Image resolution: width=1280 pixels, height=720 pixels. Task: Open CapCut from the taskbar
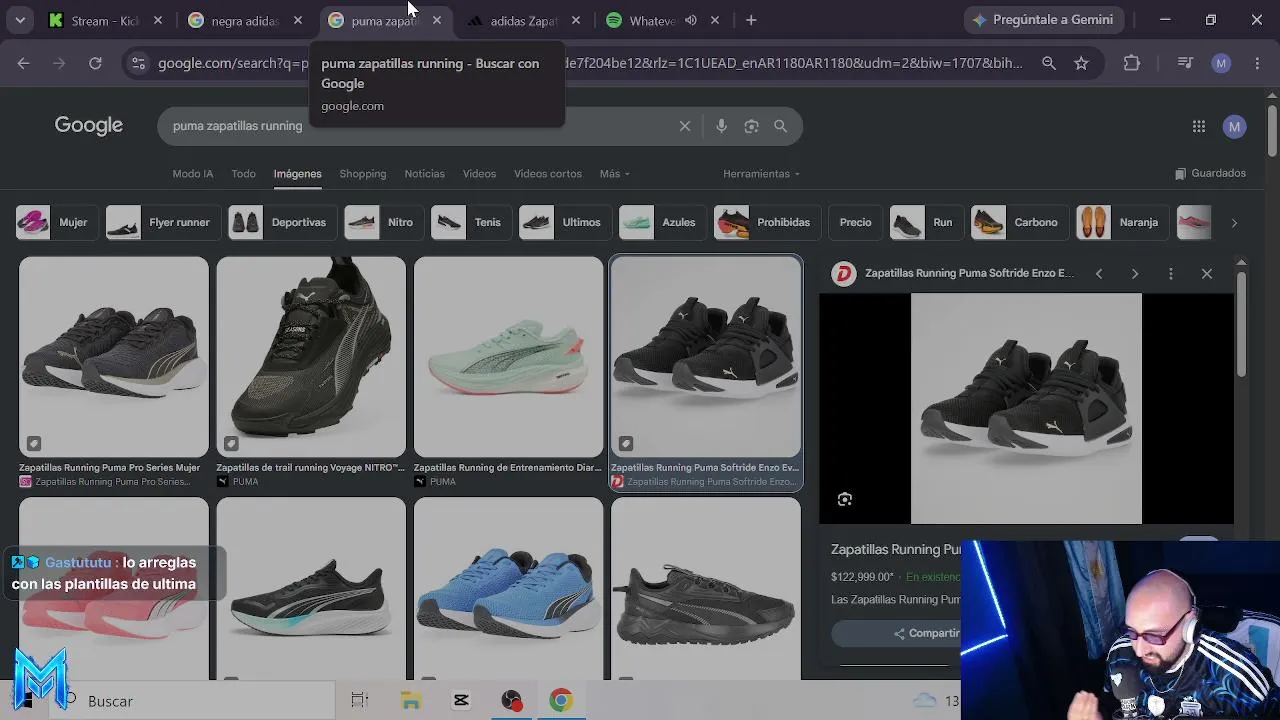[x=461, y=701]
